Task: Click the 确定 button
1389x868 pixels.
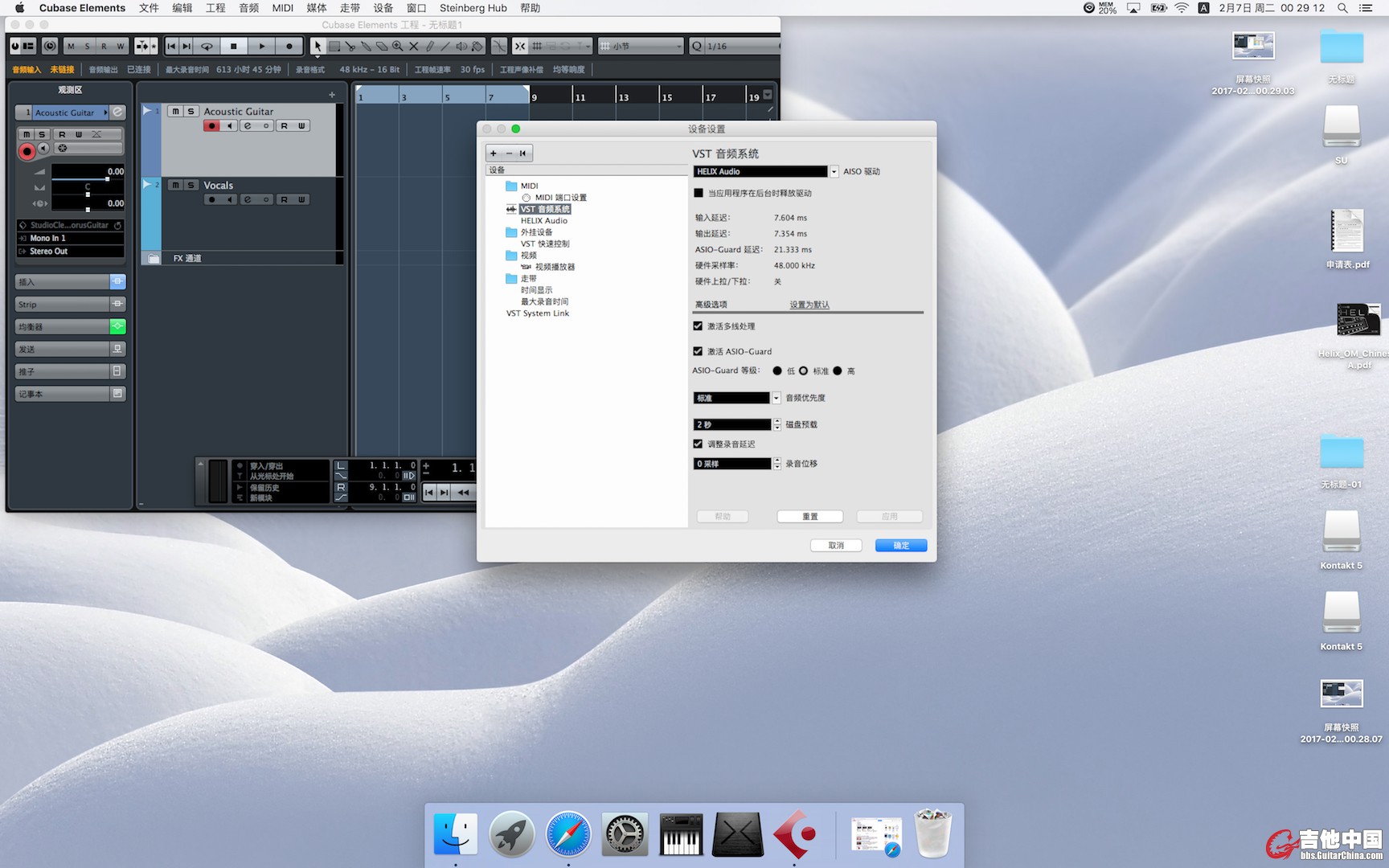Action: tap(900, 546)
